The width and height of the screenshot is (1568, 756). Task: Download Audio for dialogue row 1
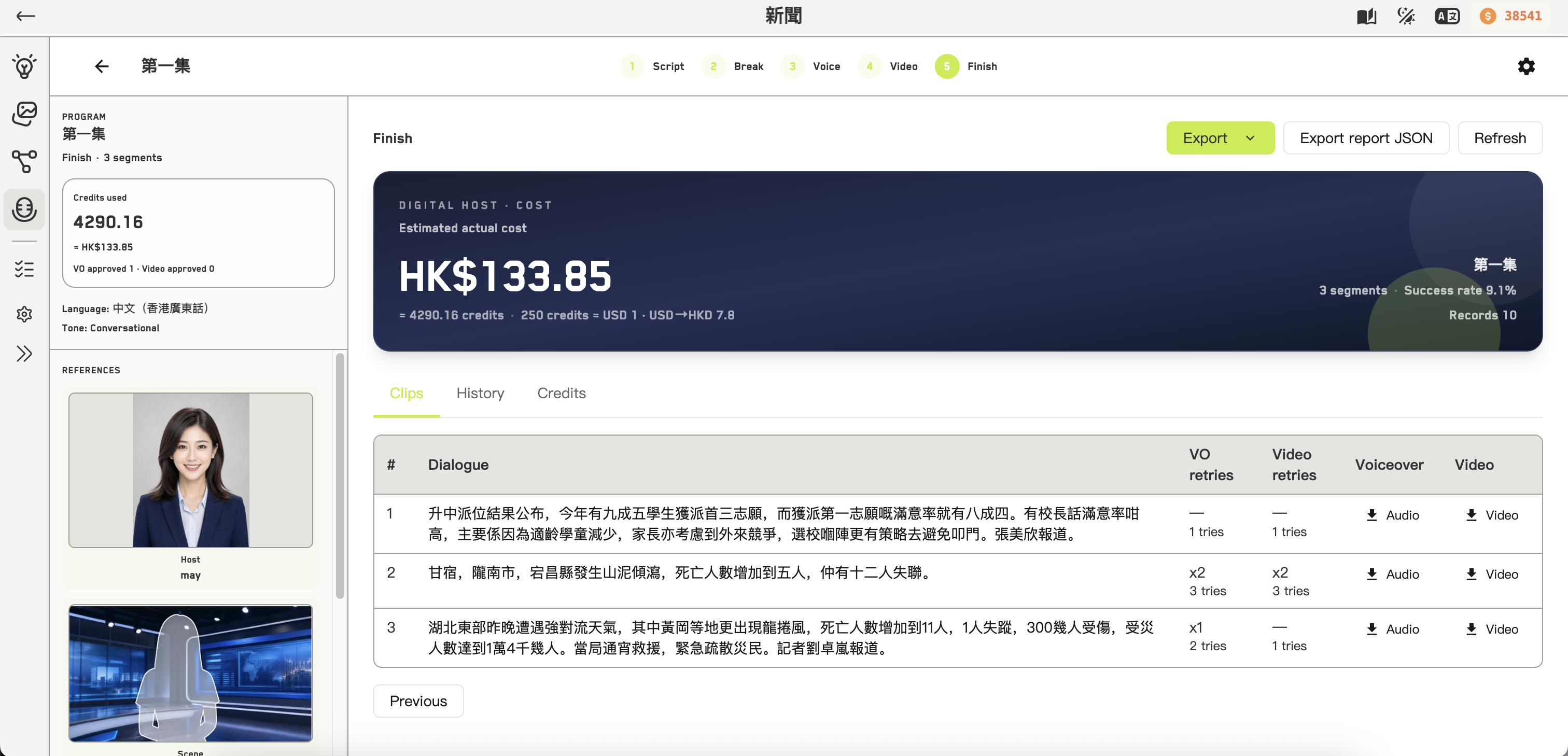click(x=1393, y=515)
